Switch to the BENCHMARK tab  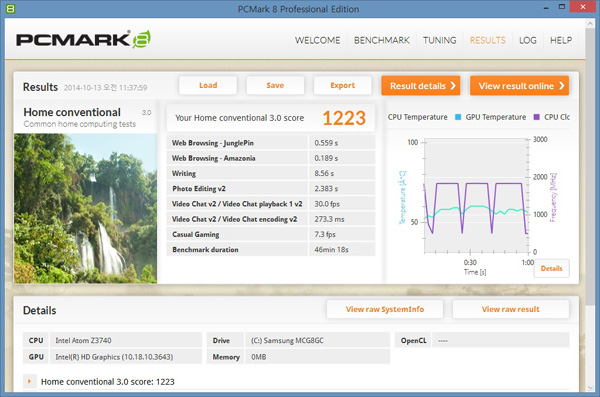click(382, 40)
